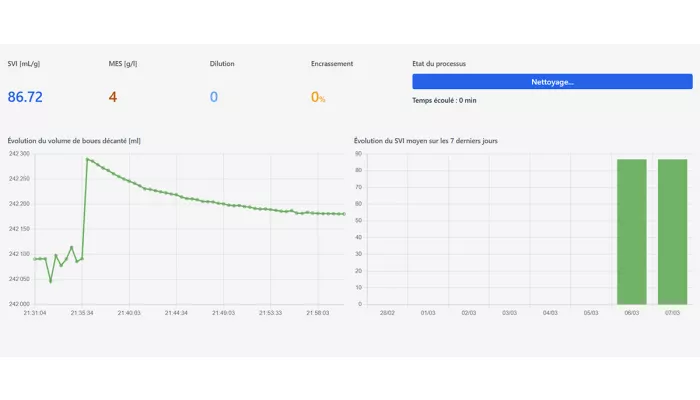Click the SVI [mL/g] label
Screen dimensions: 700x400
point(24,64)
